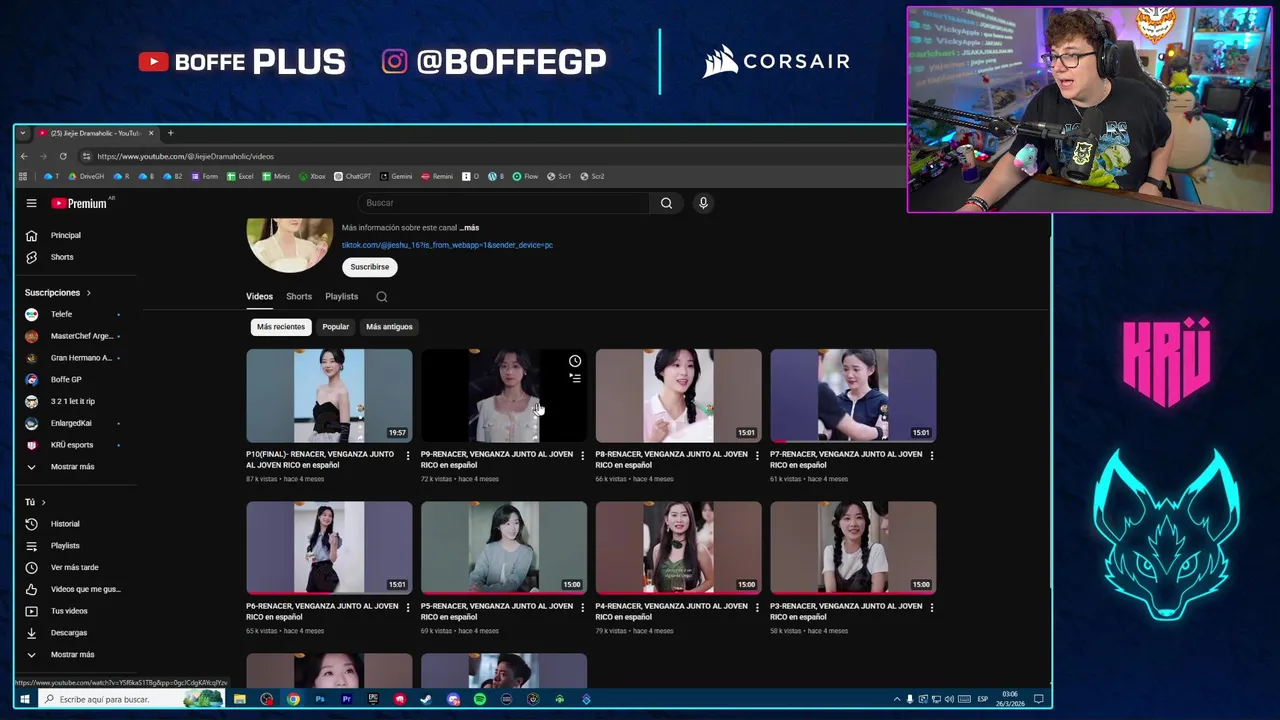This screenshot has width=1280, height=720.
Task: Click the browser URL address bar
Action: click(x=480, y=156)
